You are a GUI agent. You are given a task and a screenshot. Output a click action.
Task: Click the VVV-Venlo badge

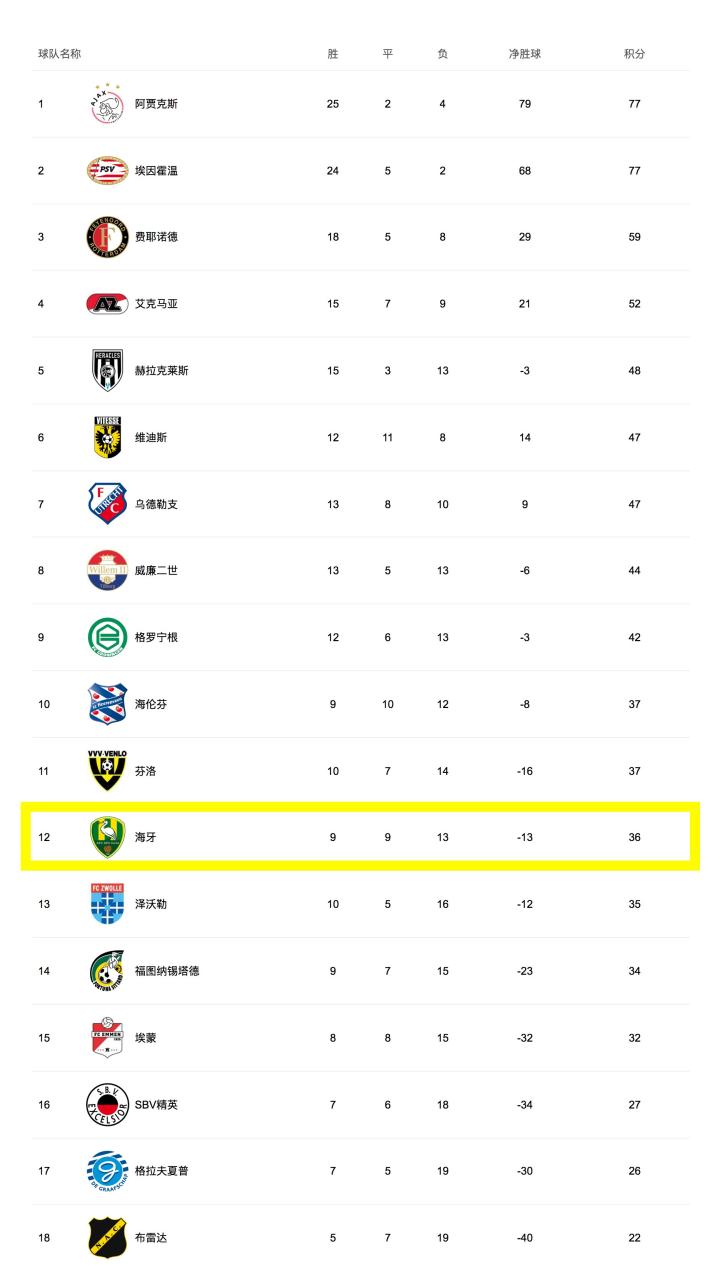click(106, 769)
